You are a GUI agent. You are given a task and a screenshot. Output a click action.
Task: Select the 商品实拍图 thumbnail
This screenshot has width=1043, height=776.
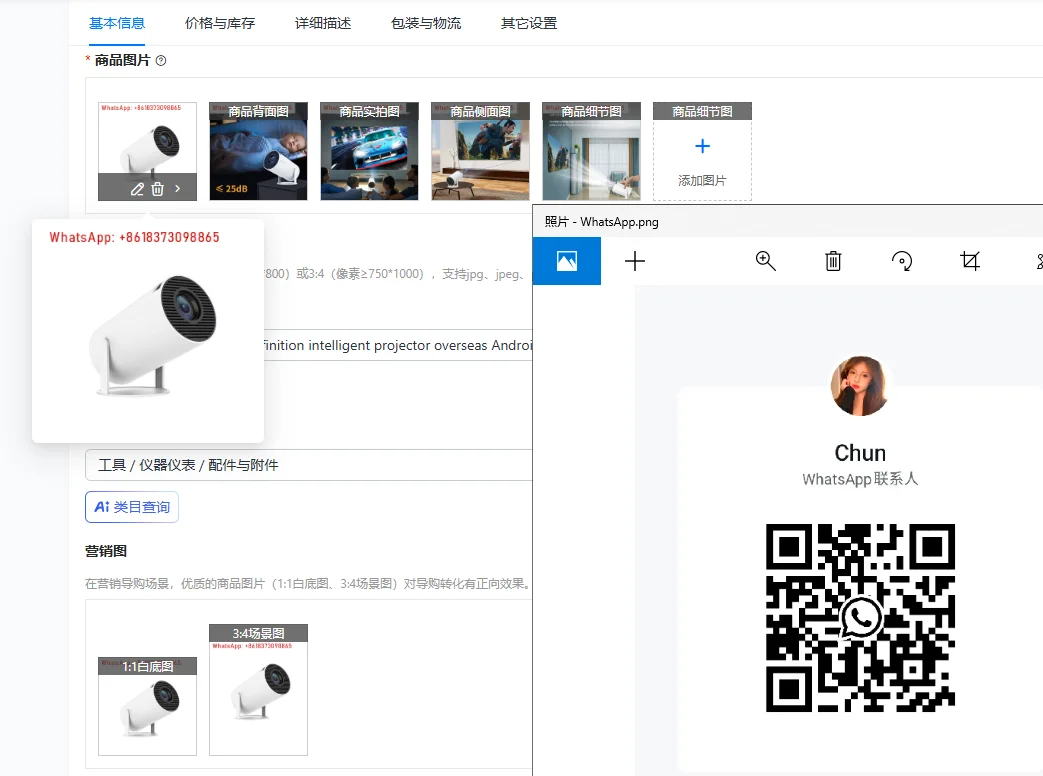pyautogui.click(x=370, y=151)
